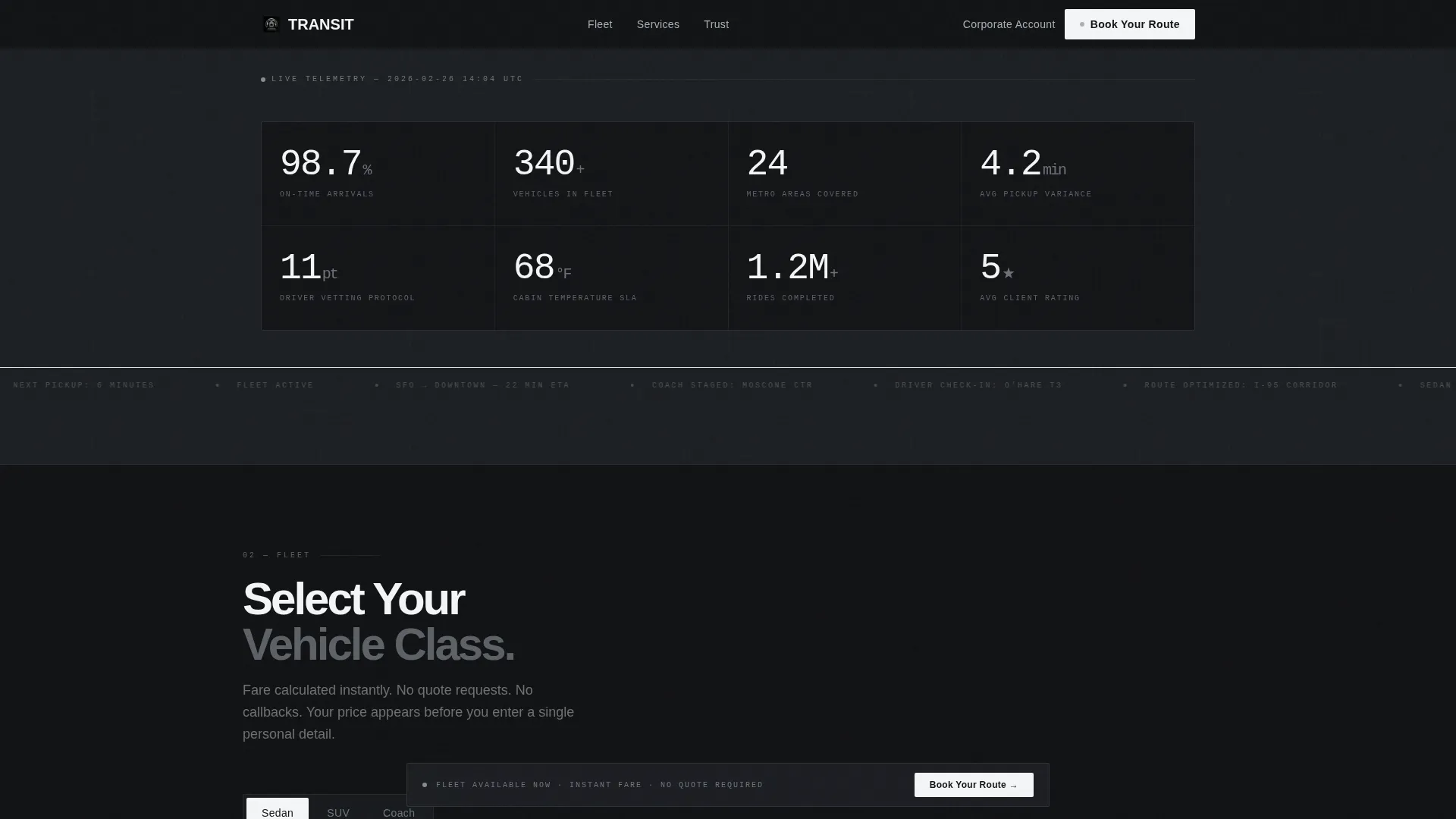Click the fare calculated instantly paragraph
Viewport: 1456px width, 819px height.
[409, 712]
